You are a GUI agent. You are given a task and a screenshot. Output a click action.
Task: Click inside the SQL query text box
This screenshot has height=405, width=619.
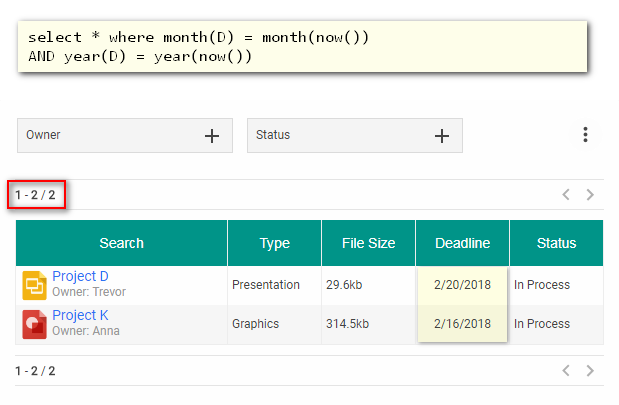pyautogui.click(x=300, y=47)
